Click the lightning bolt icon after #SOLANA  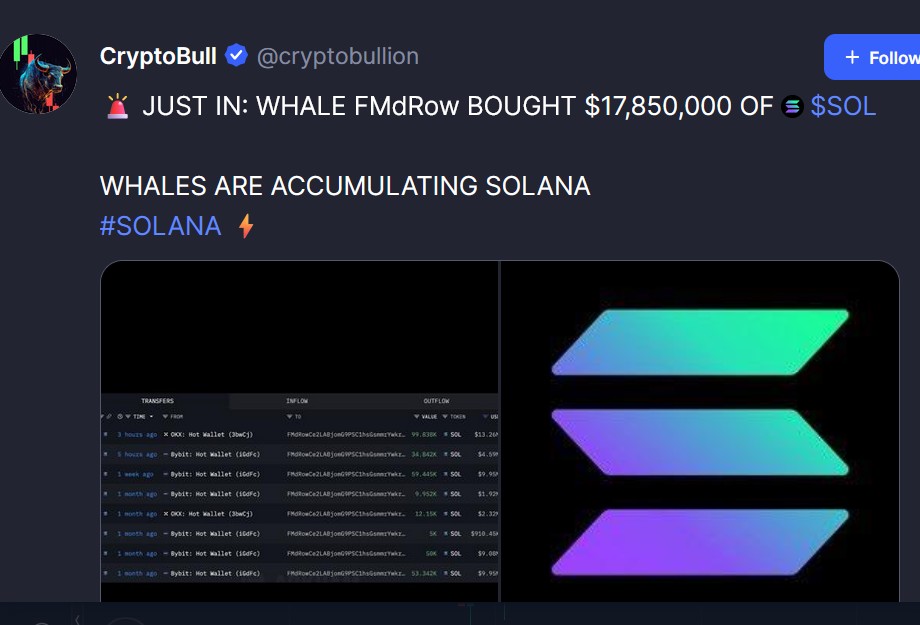245,227
